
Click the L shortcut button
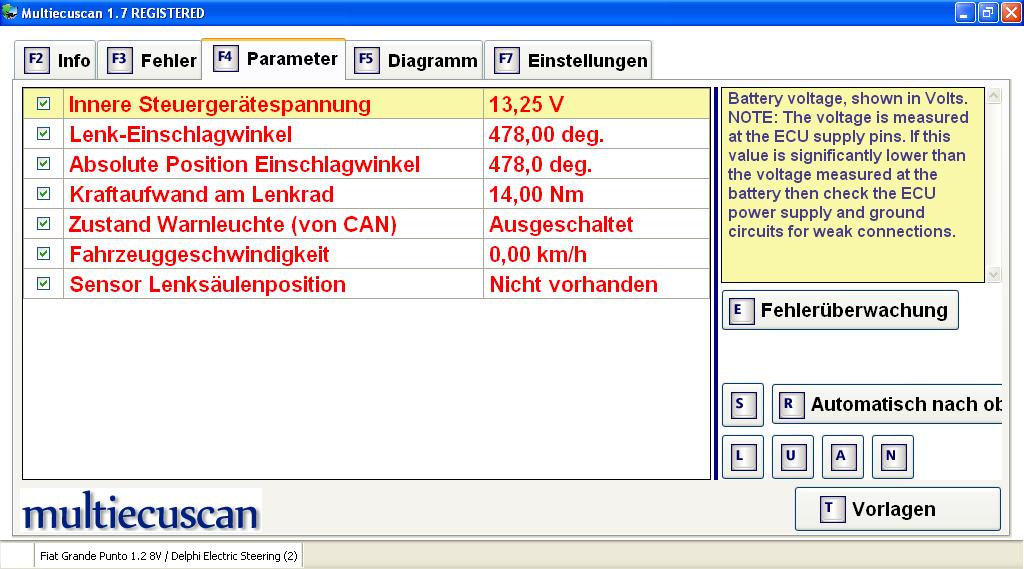[742, 457]
